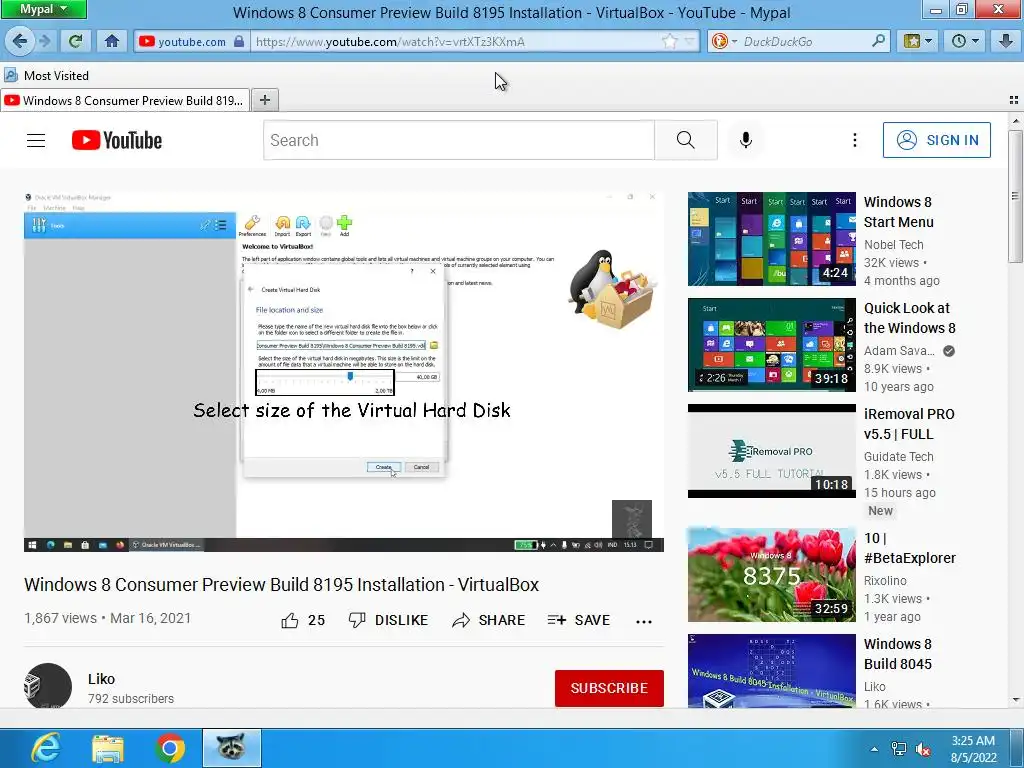
Task: Start voice search with microphone icon
Action: pyautogui.click(x=746, y=140)
